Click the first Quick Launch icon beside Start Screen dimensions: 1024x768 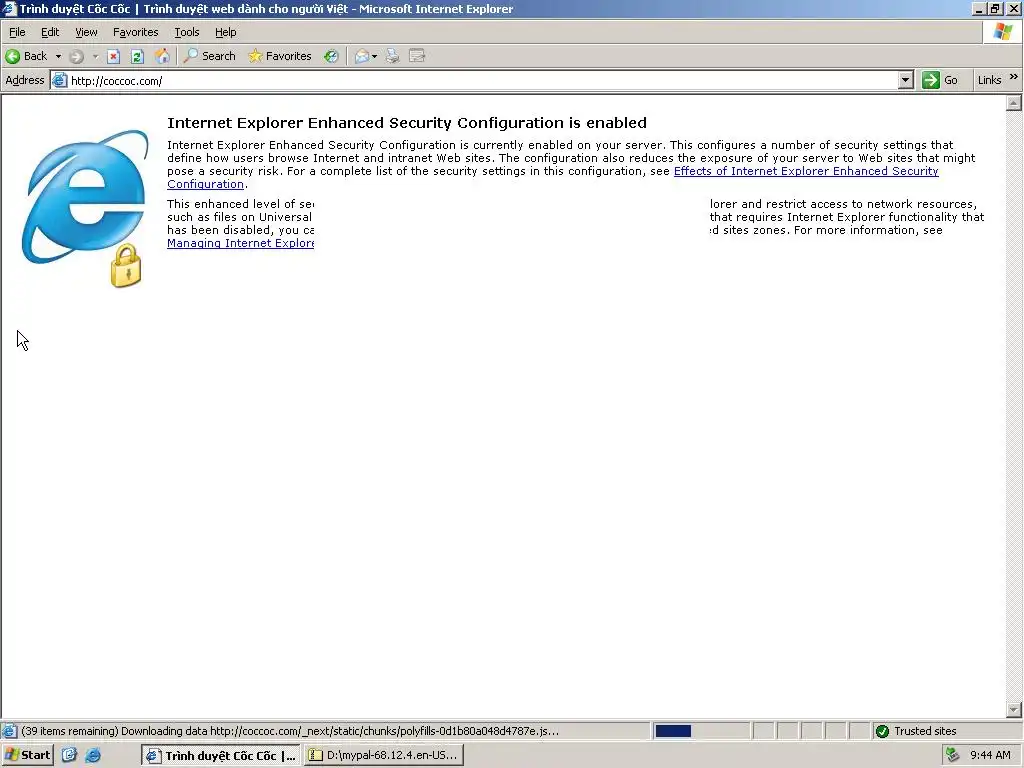(x=69, y=756)
